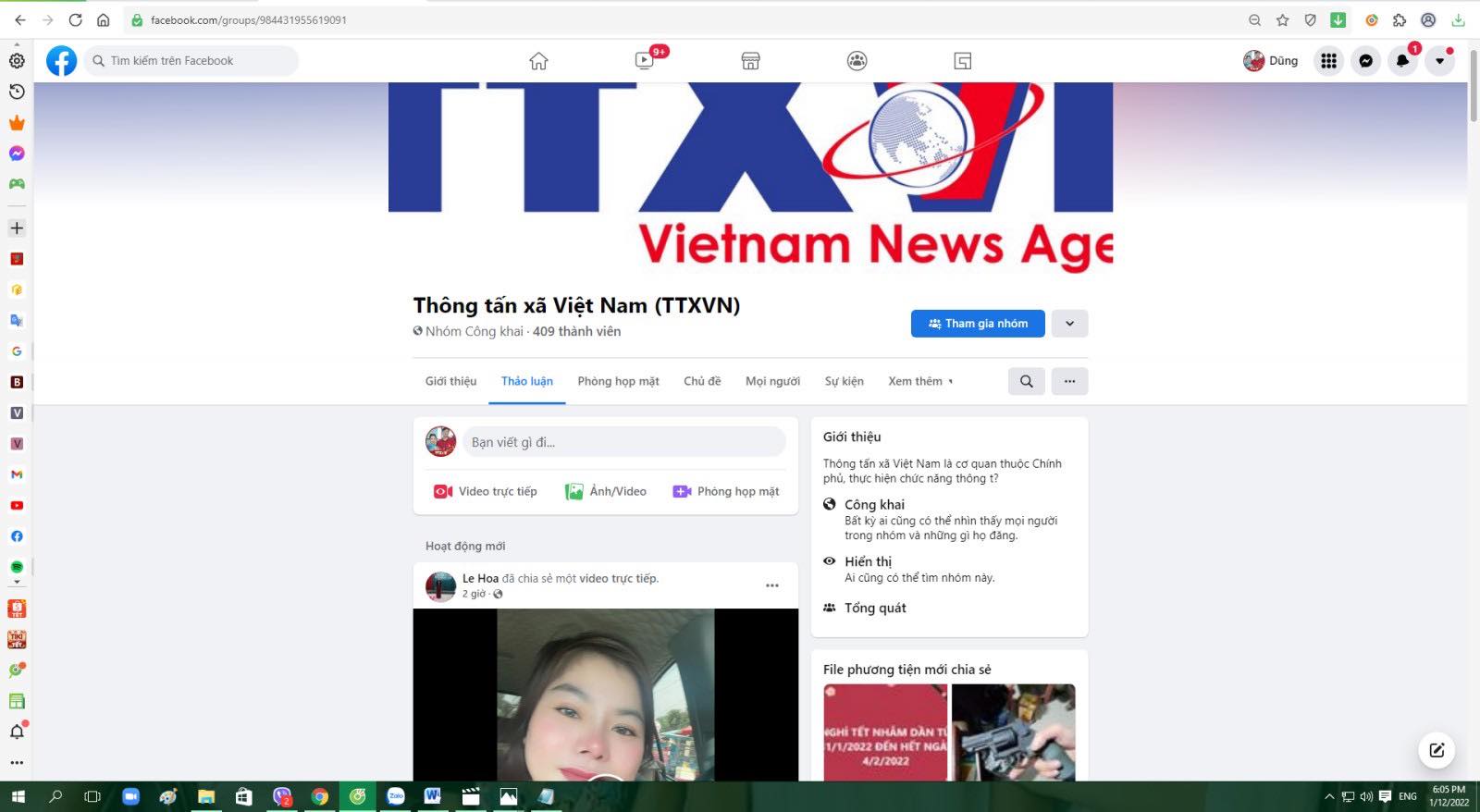Expand the account dropdown arrow
Viewport: 1480px width, 812px height.
[x=1439, y=61]
